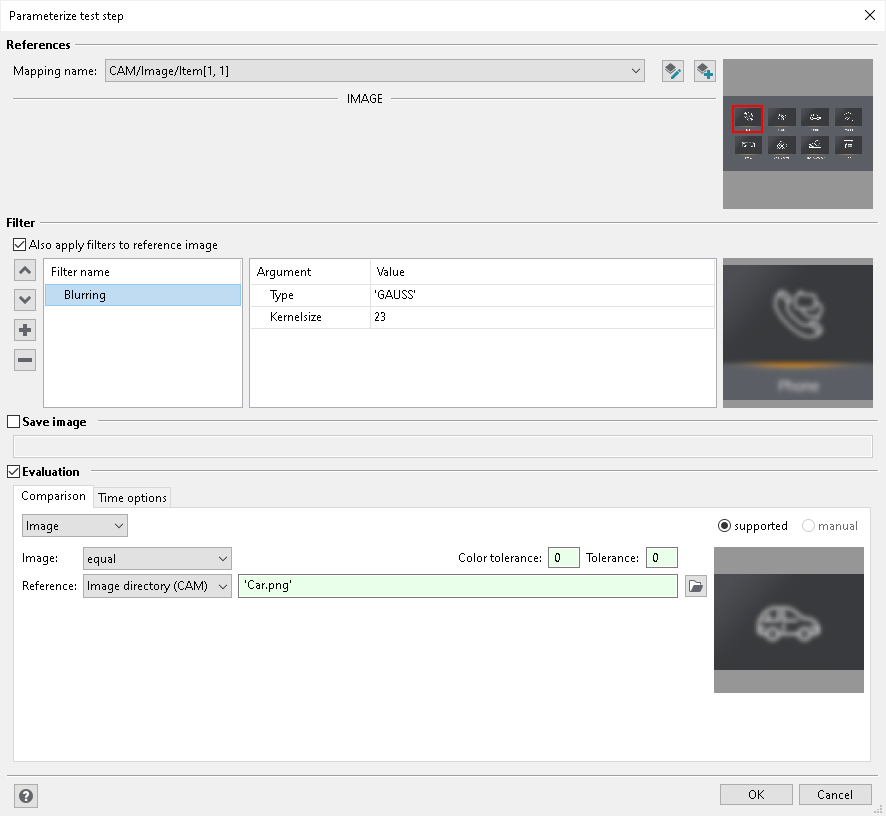Remove filter with the minus button
886x816 pixels.
click(25, 360)
